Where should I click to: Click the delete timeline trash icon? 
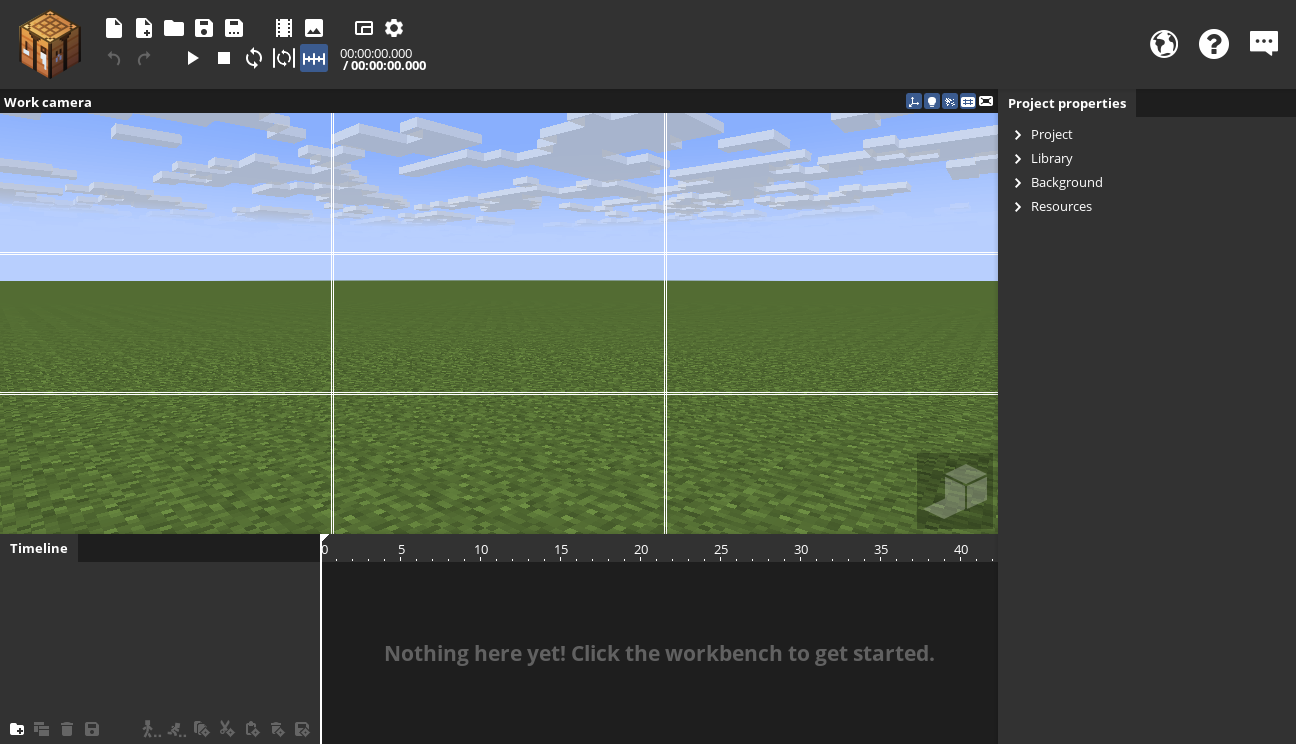pyautogui.click(x=67, y=729)
